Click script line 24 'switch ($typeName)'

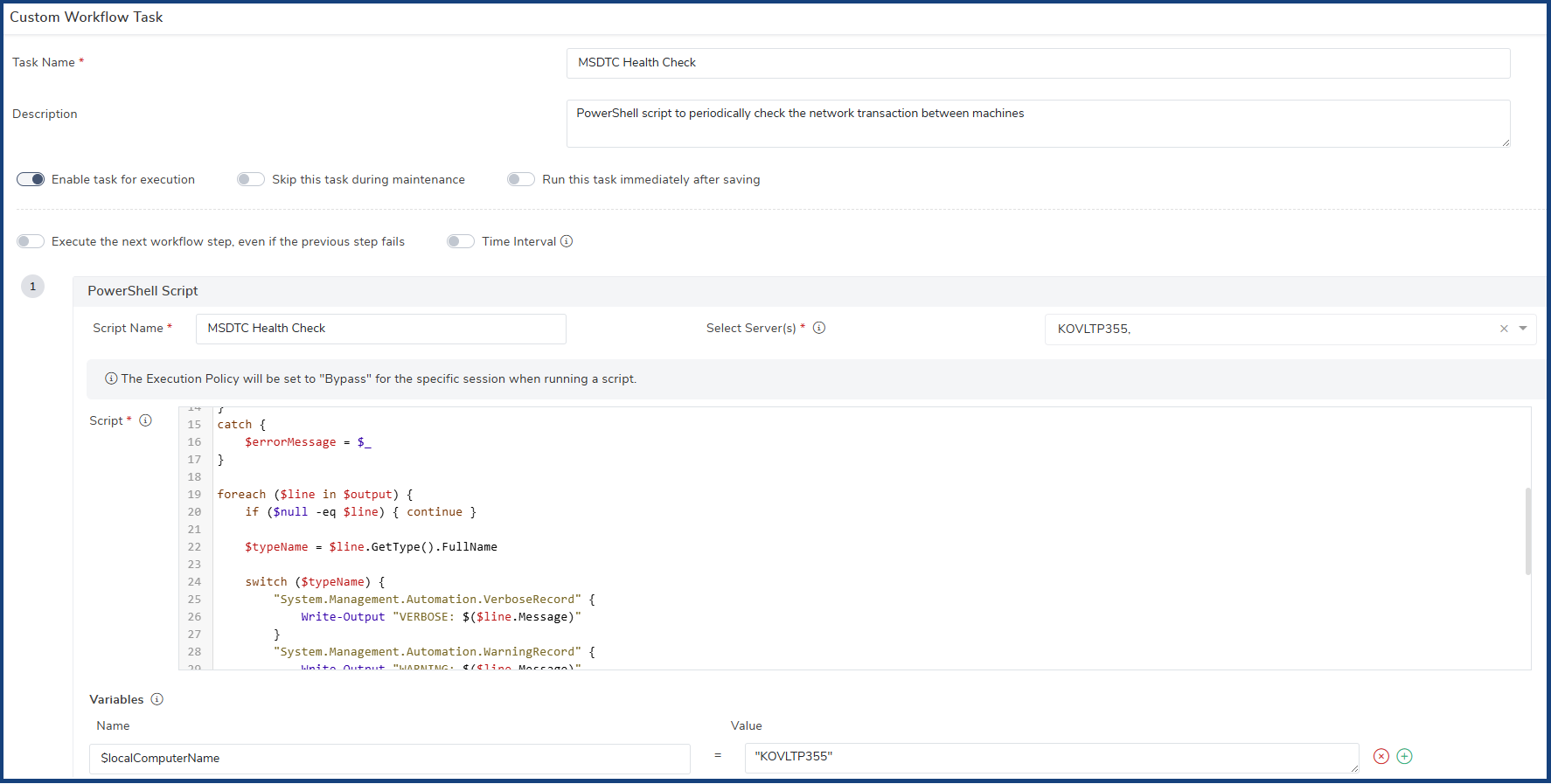point(315,582)
